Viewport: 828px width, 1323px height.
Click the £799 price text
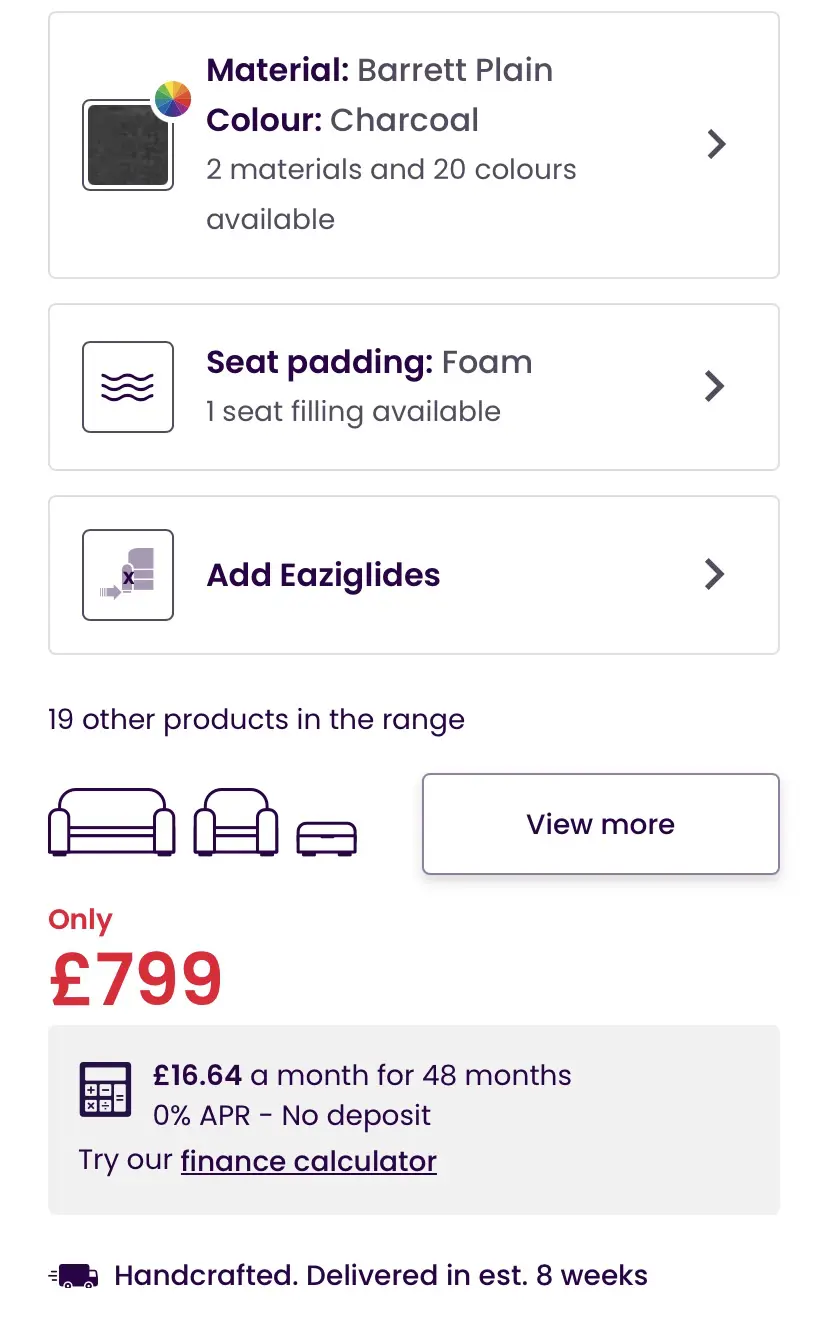tap(136, 980)
